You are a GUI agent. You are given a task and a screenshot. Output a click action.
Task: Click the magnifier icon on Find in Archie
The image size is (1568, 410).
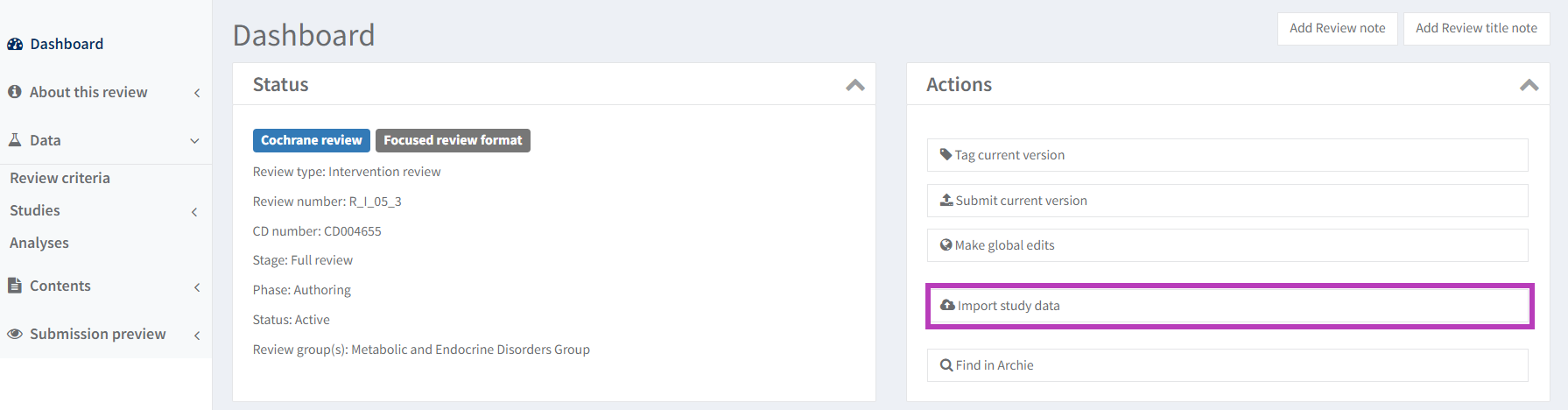[x=946, y=365]
